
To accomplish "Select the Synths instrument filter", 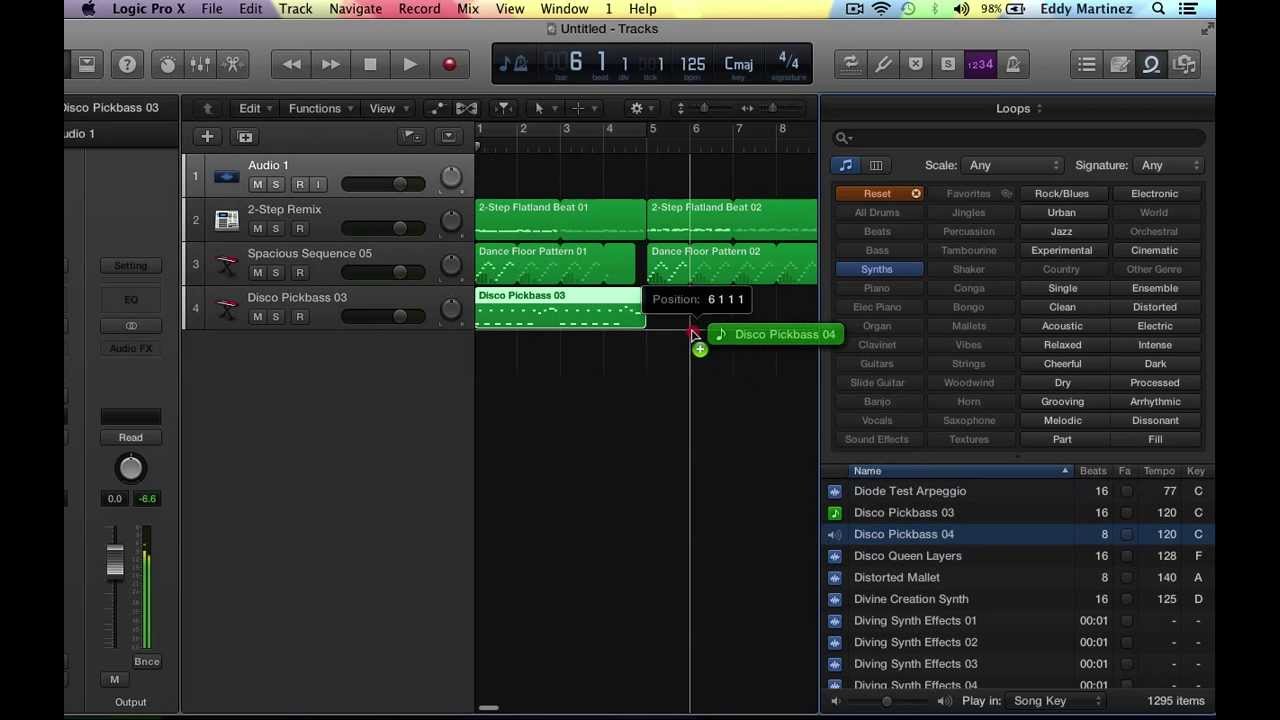I will coord(877,269).
